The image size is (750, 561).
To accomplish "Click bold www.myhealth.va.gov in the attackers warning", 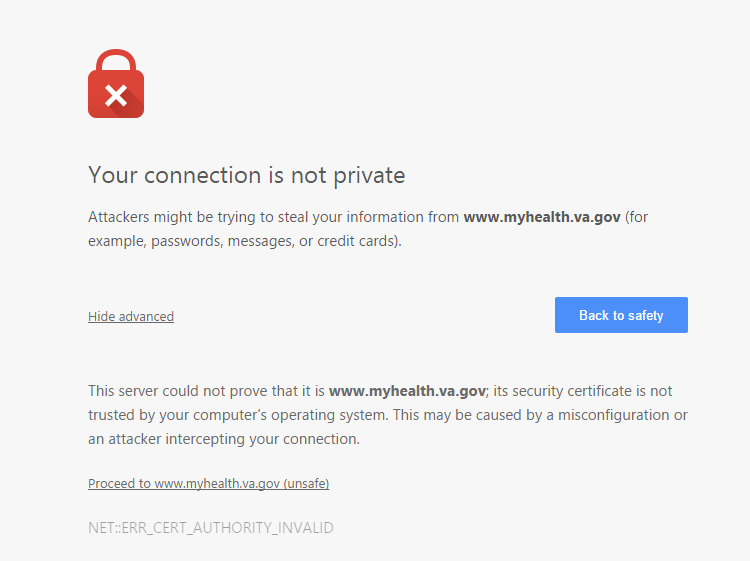I will (x=542, y=217).
